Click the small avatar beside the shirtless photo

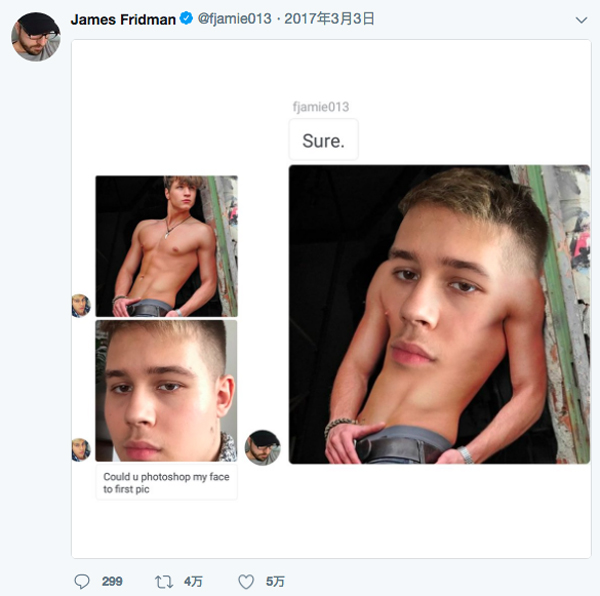click(81, 305)
